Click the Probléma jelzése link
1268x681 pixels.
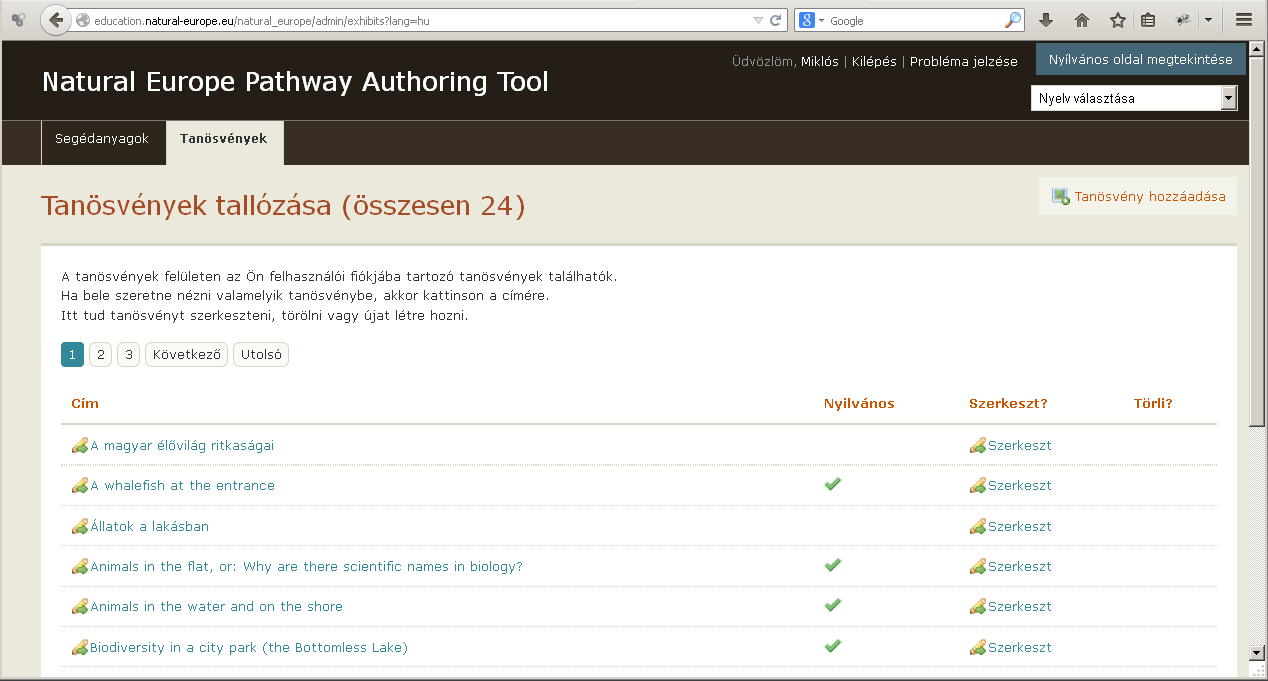(964, 61)
